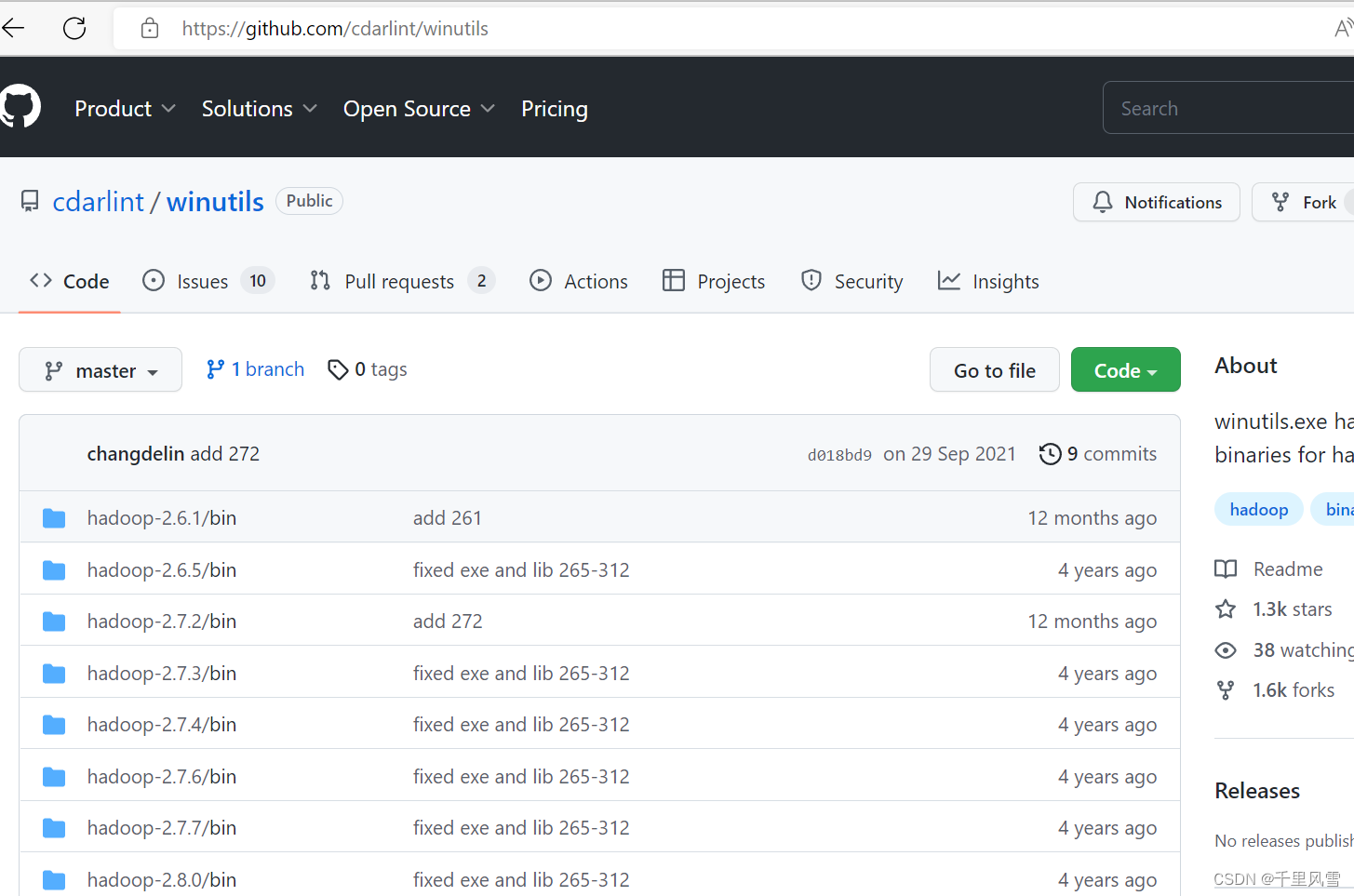Open GitHub home via Octocat logo
The height and width of the screenshot is (896, 1354).
(20, 107)
